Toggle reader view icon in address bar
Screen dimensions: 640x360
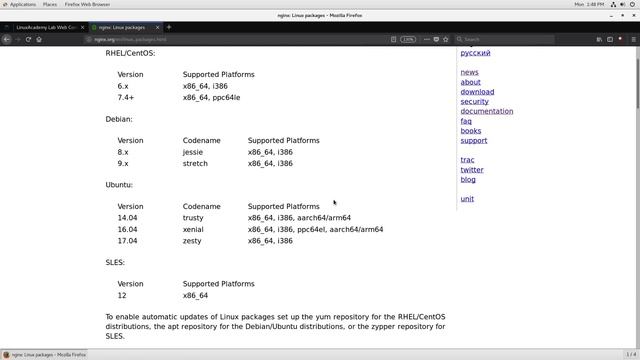393,40
